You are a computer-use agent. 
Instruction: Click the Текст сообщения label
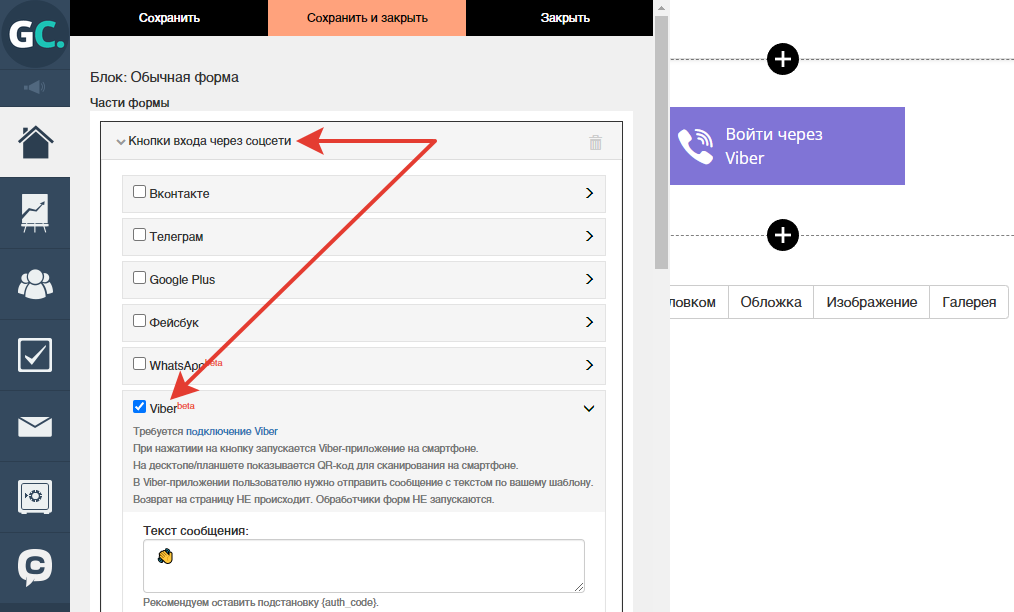pyautogui.click(x=196, y=531)
